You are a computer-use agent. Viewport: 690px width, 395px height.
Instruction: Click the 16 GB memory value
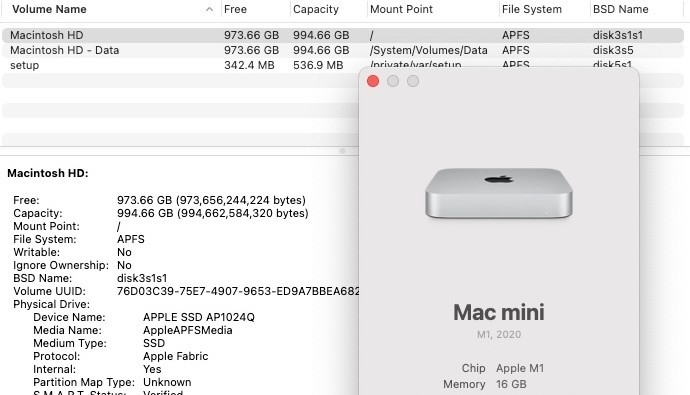pyautogui.click(x=511, y=384)
